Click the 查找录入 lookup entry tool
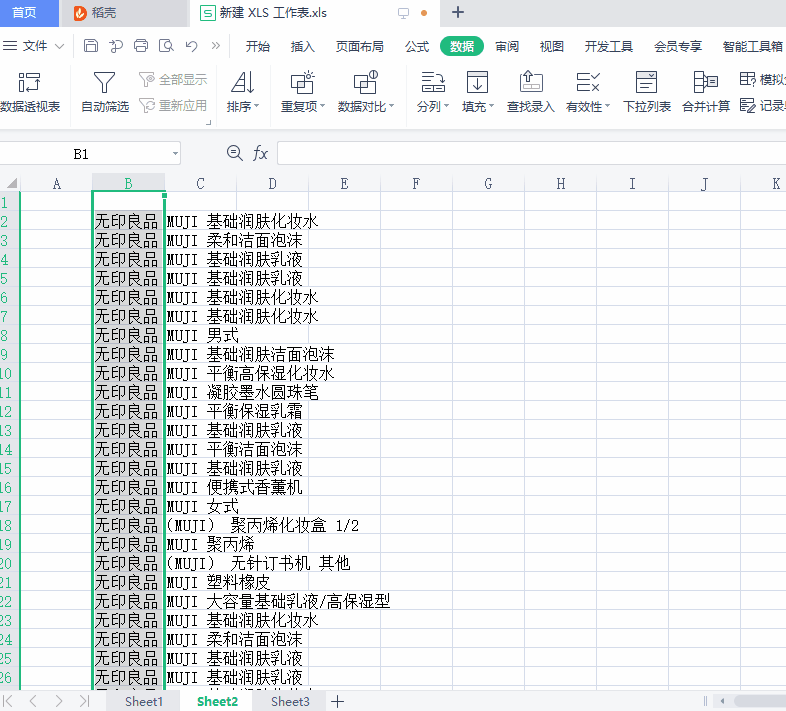This screenshot has height=711, width=786. pos(530,93)
